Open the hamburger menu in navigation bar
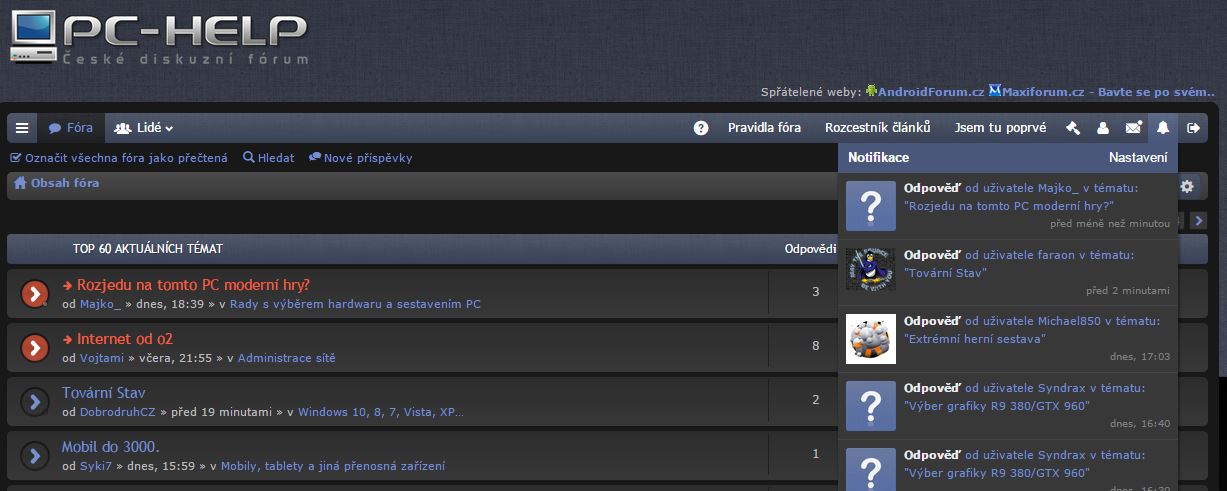Viewport: 1227px width, 491px height. click(x=22, y=128)
